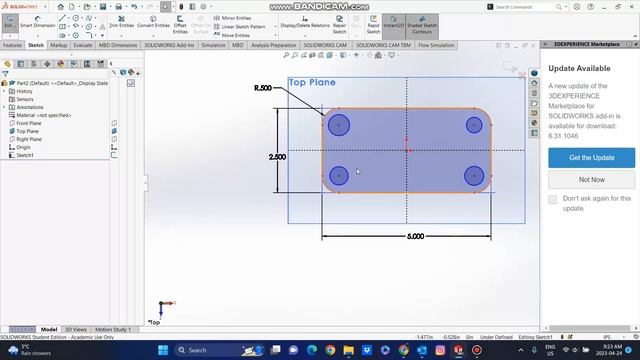This screenshot has height=360, width=640.
Task: Open the DisplayManager tab
Action: pyautogui.click(x=60, y=64)
